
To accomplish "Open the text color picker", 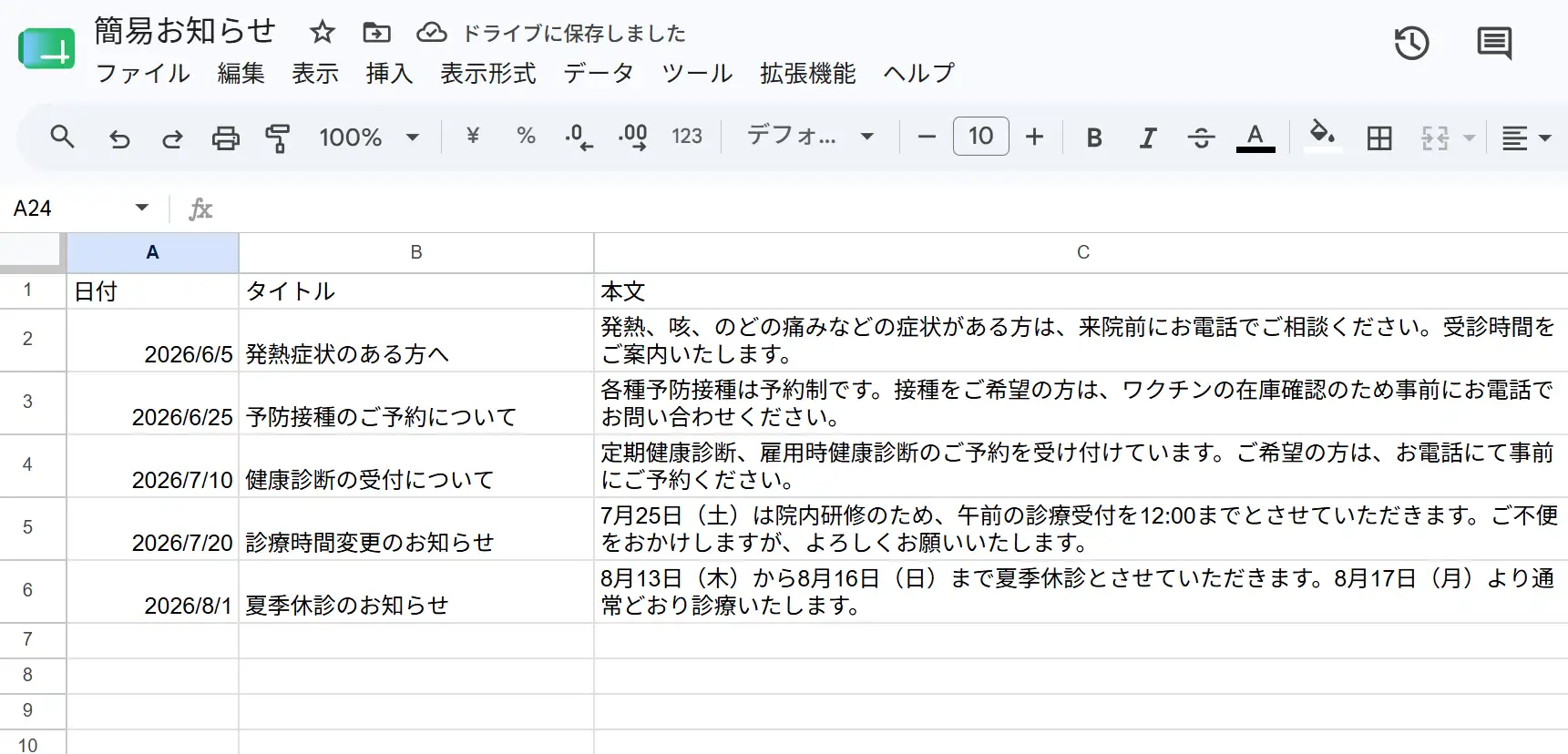I will click(1255, 138).
